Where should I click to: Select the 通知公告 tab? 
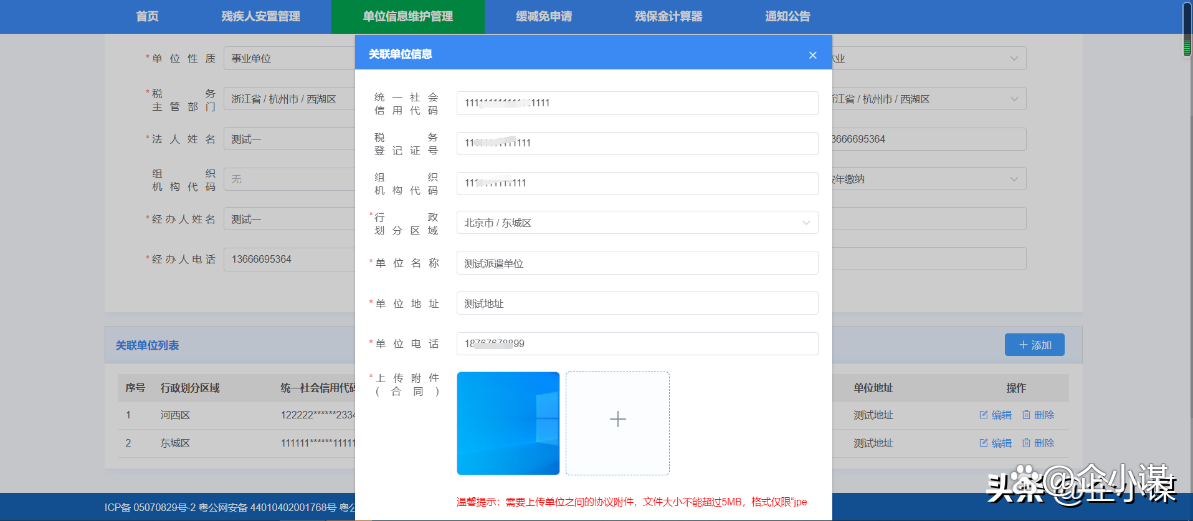[x=787, y=16]
